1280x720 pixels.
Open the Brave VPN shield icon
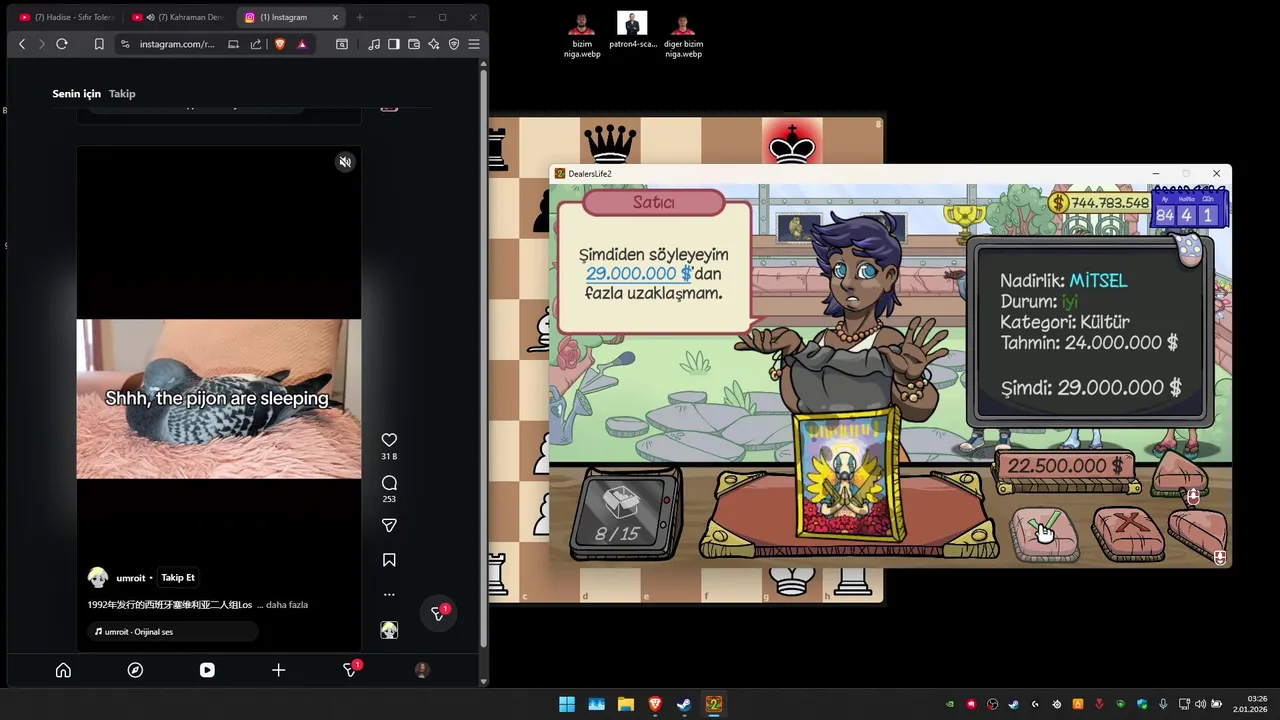(454, 44)
